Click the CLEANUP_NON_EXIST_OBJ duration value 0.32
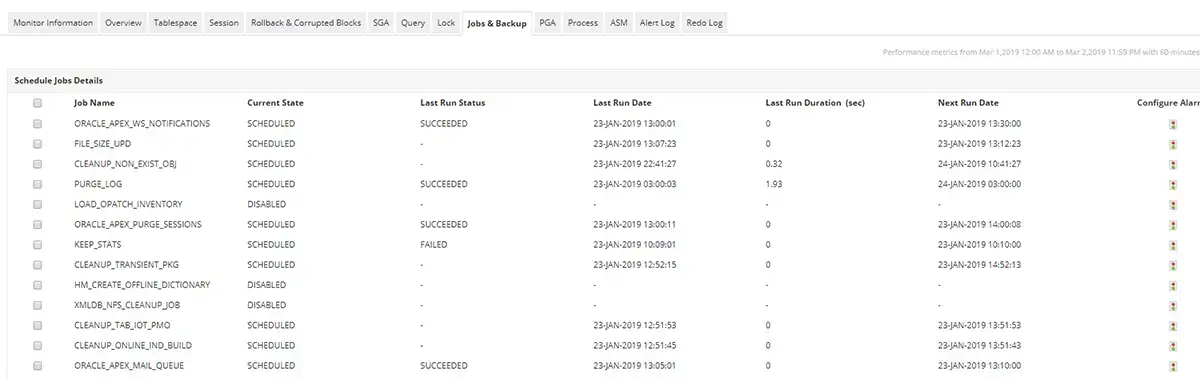 [774, 164]
